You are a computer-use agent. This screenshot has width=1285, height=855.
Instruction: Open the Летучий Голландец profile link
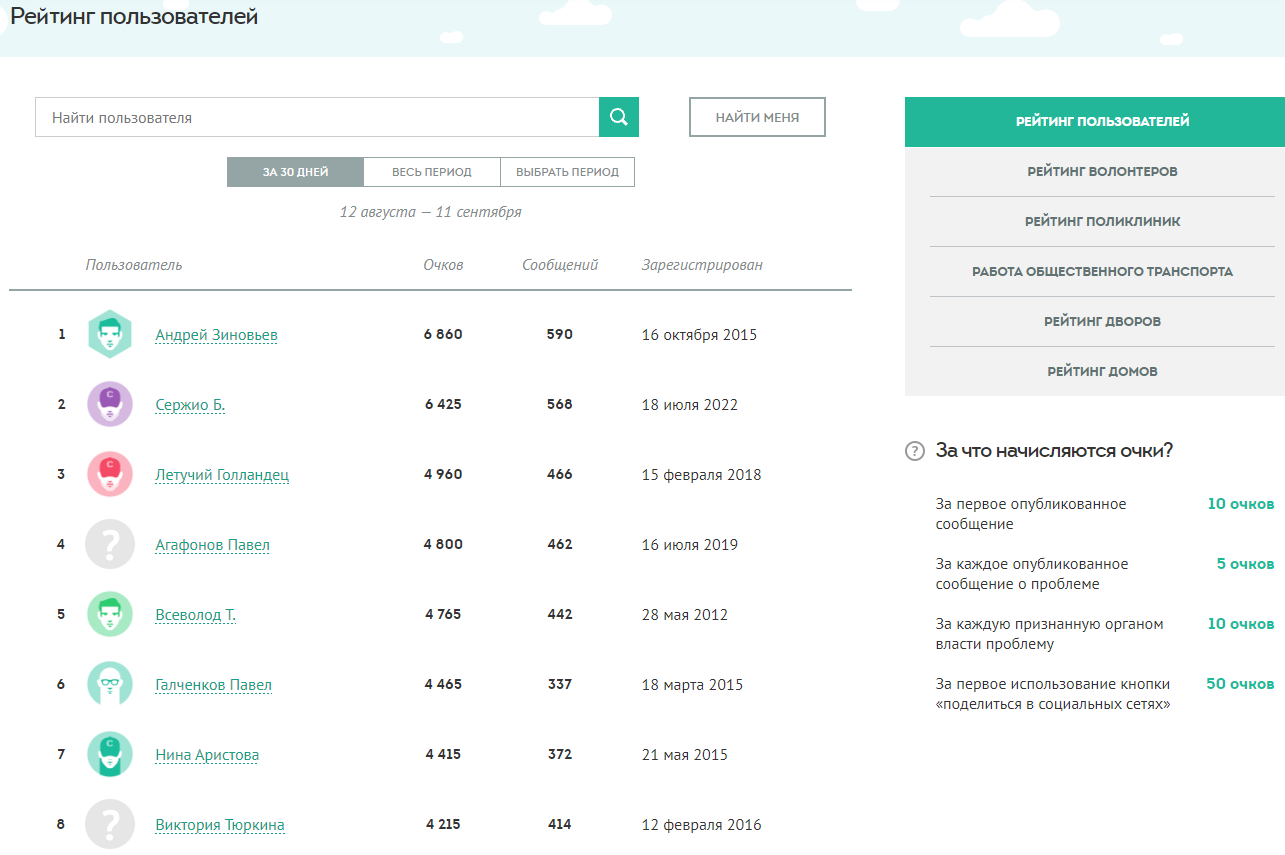[x=222, y=475]
